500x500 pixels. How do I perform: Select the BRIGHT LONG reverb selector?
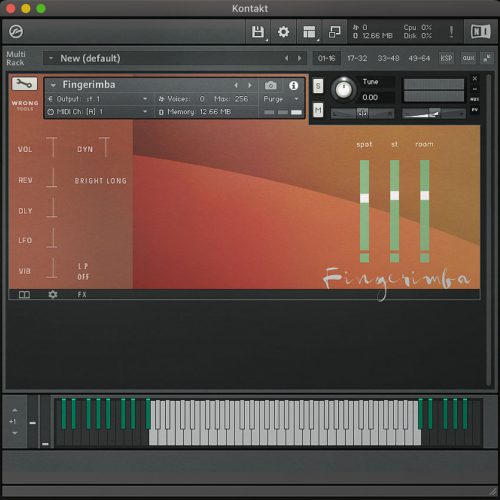tap(100, 181)
